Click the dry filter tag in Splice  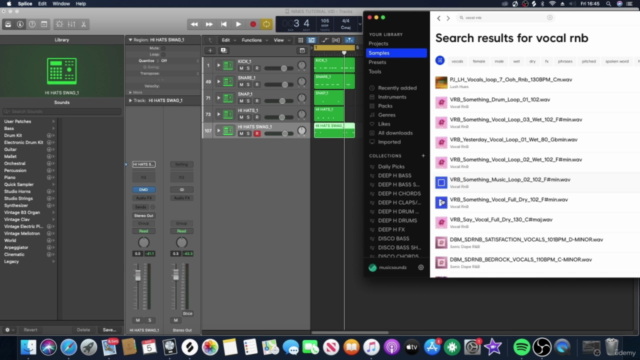pyautogui.click(x=532, y=61)
